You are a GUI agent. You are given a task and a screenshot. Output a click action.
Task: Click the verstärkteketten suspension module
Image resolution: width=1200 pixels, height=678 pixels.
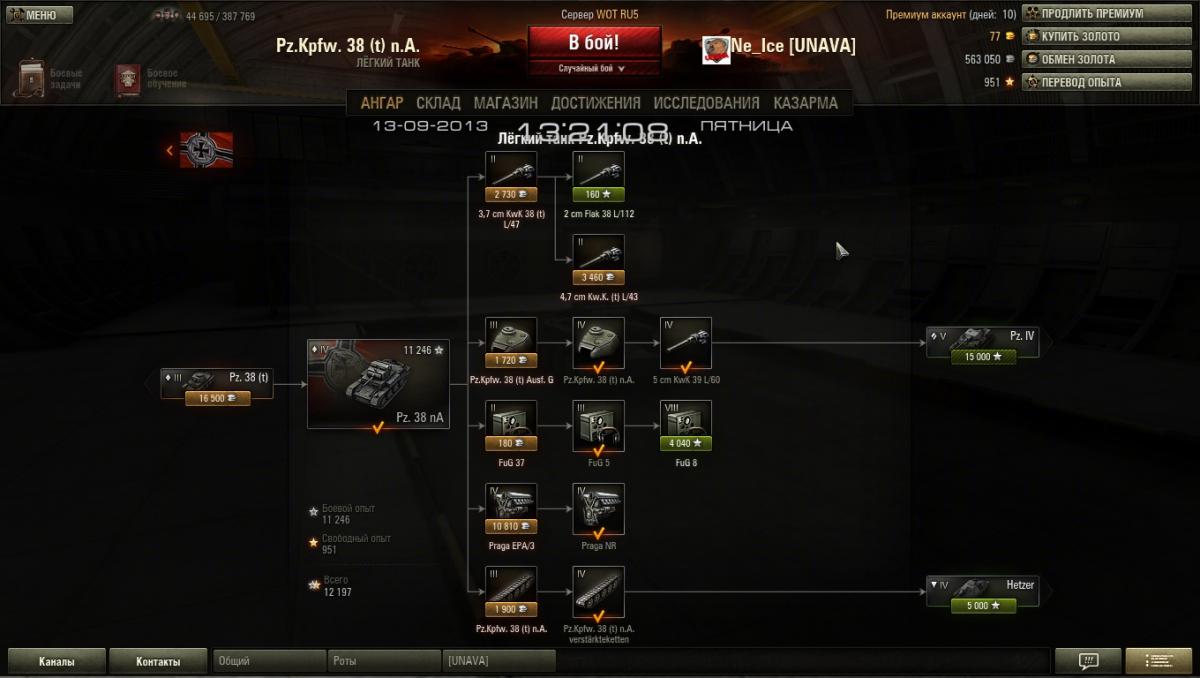pos(599,592)
